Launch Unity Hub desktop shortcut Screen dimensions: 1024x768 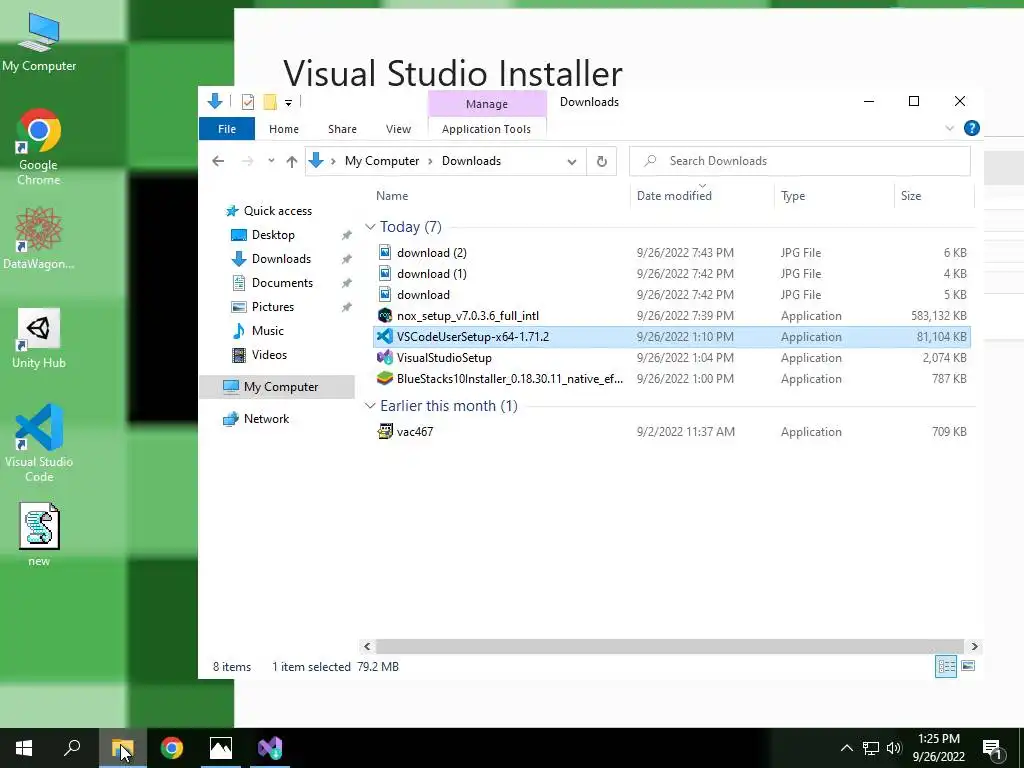point(39,338)
